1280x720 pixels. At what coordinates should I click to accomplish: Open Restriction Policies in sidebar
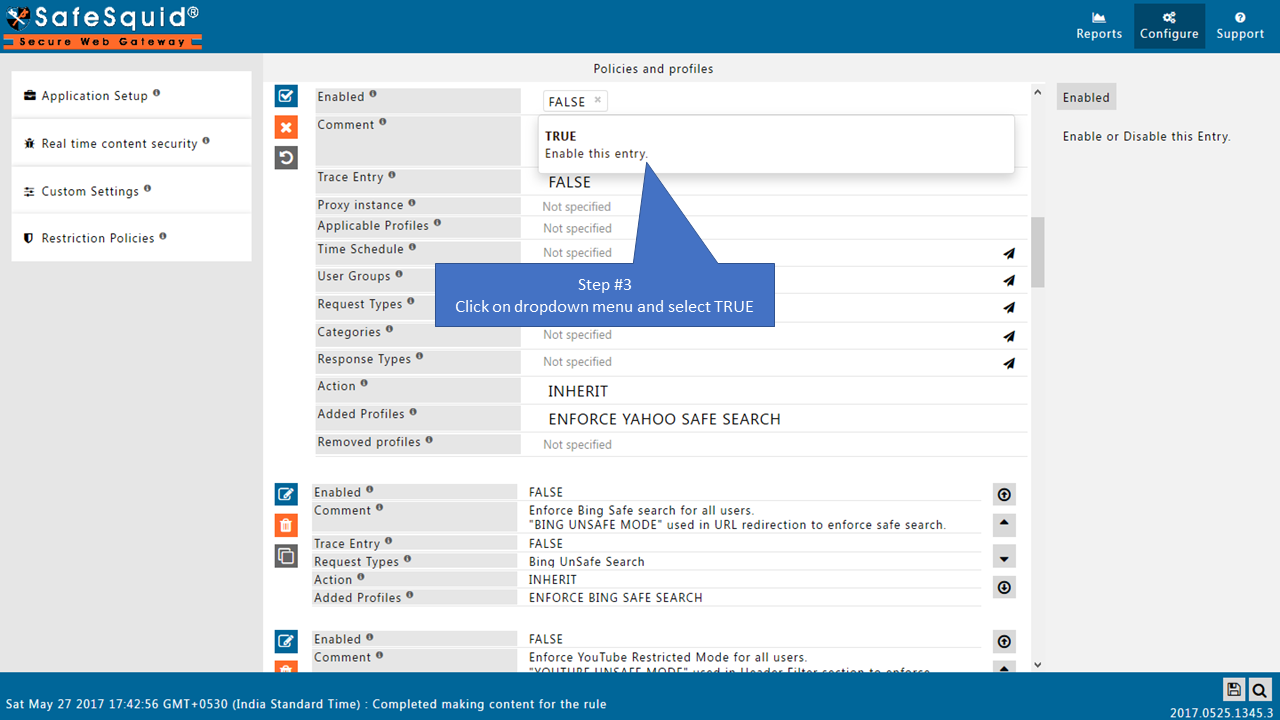click(x=131, y=238)
